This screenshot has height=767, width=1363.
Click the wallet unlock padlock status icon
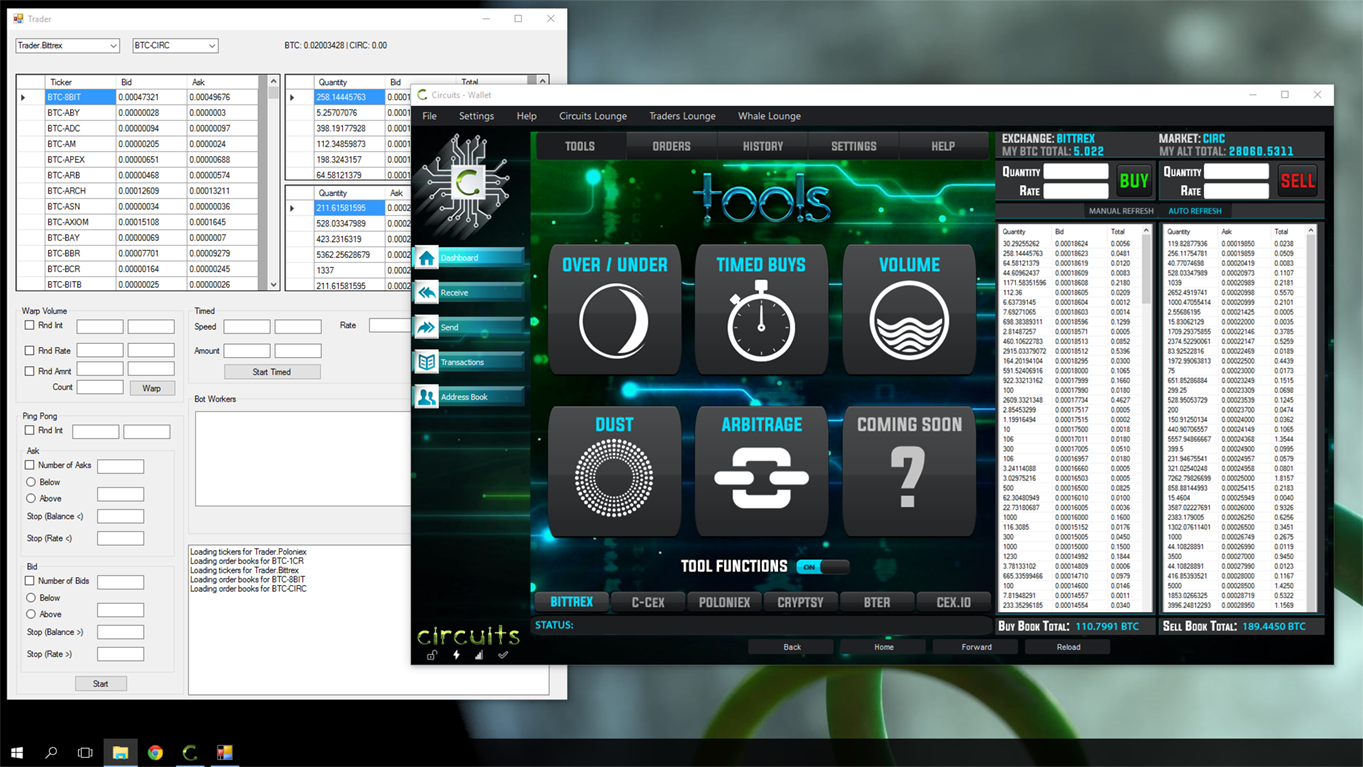point(432,655)
